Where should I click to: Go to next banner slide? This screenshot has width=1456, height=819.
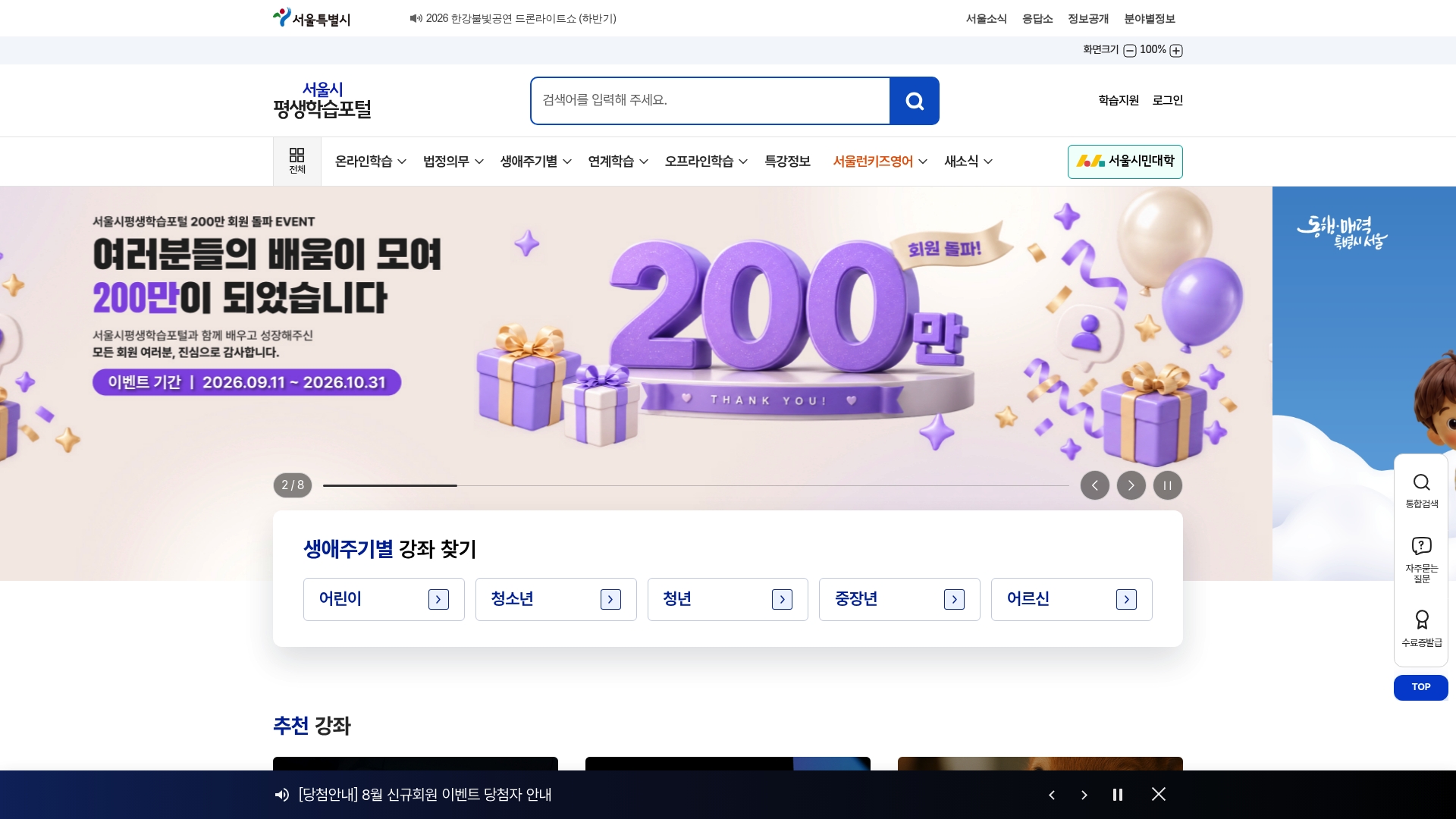point(1131,485)
